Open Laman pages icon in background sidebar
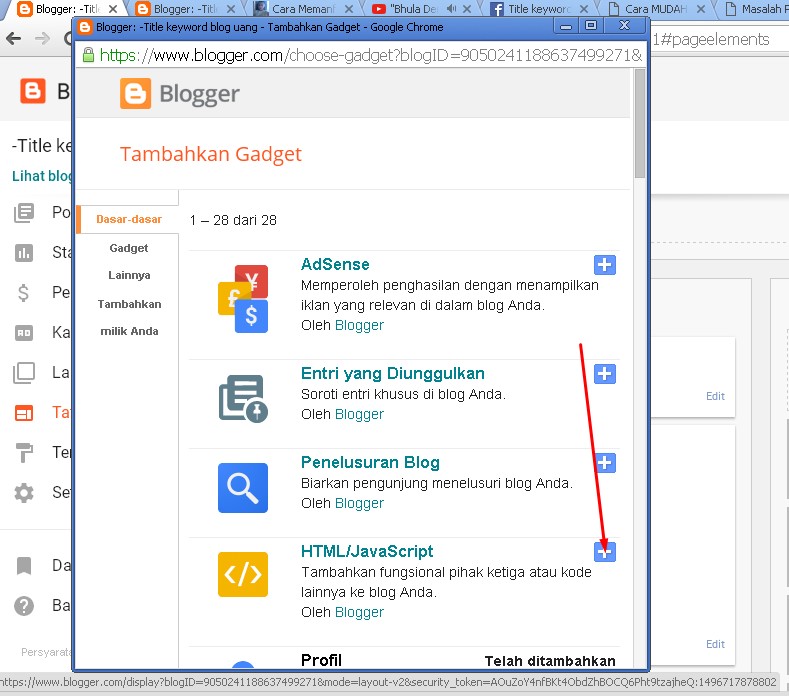The width and height of the screenshot is (789, 696). [x=24, y=373]
